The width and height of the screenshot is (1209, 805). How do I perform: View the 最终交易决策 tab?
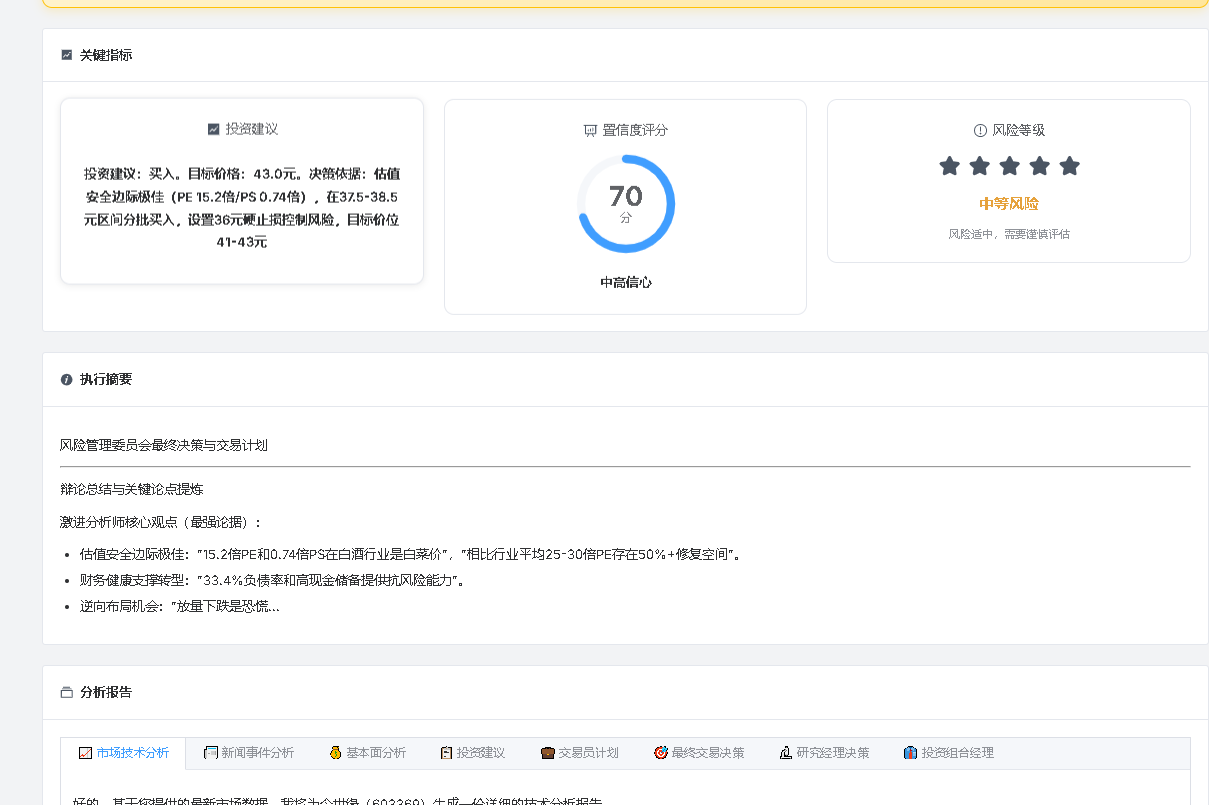pos(699,753)
